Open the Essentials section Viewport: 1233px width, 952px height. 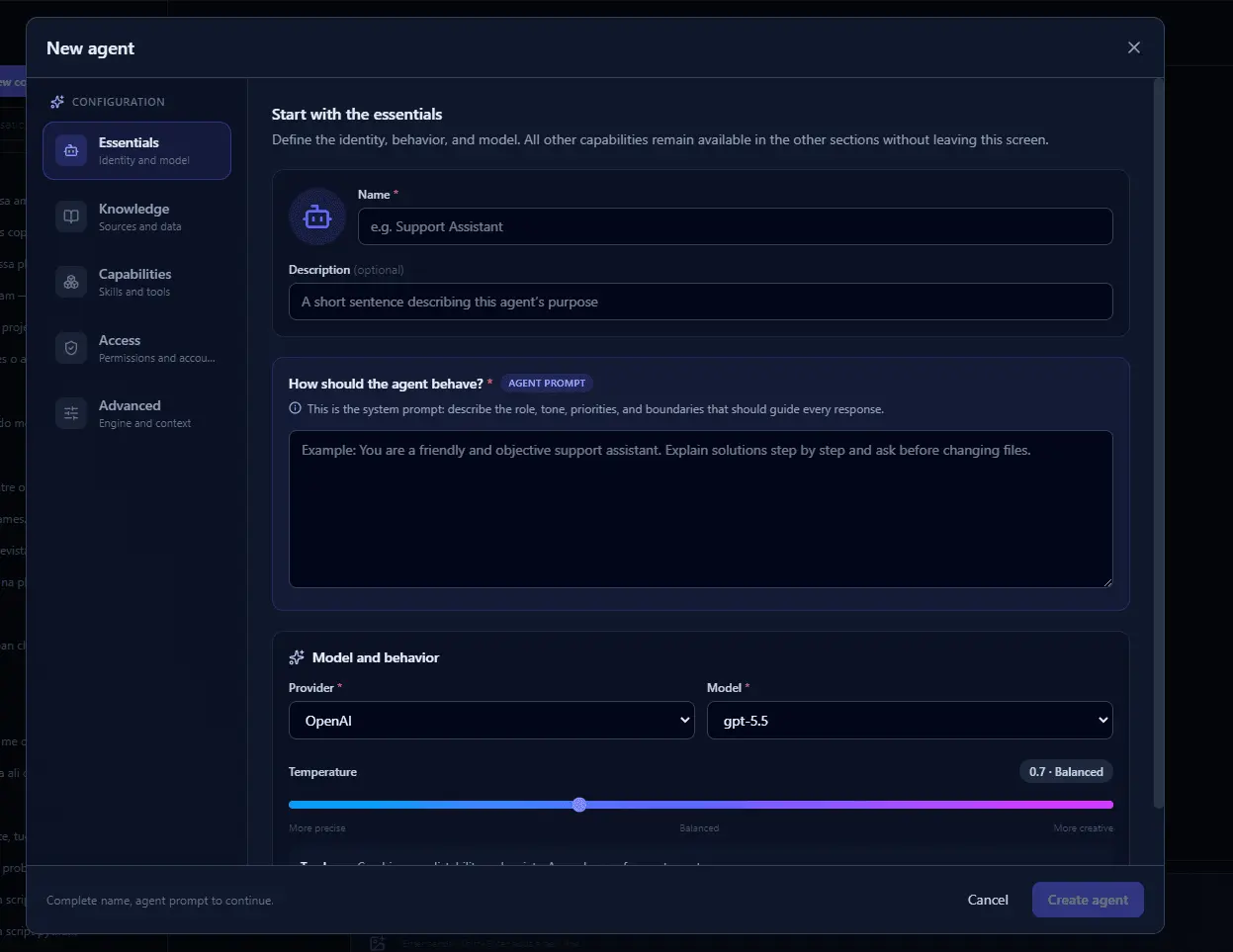(x=136, y=150)
